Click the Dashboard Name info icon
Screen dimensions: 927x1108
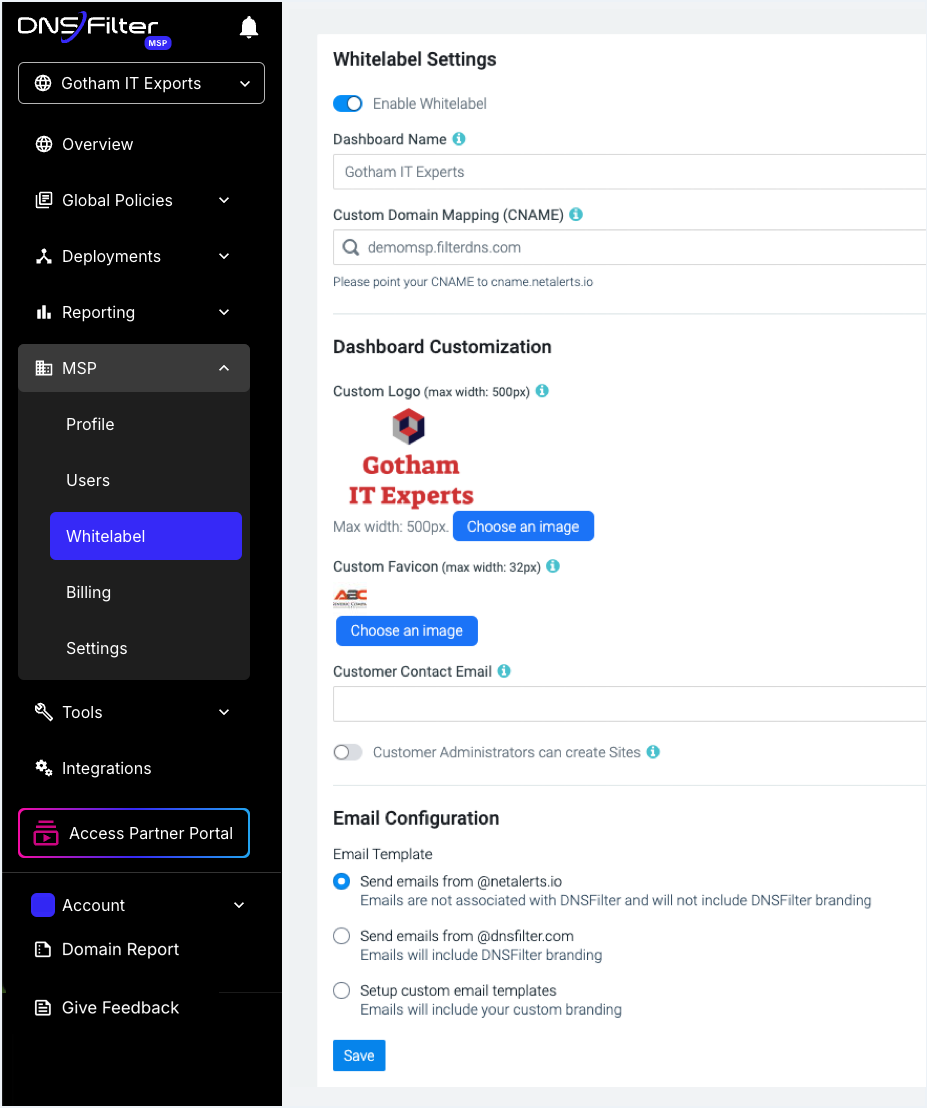click(459, 139)
